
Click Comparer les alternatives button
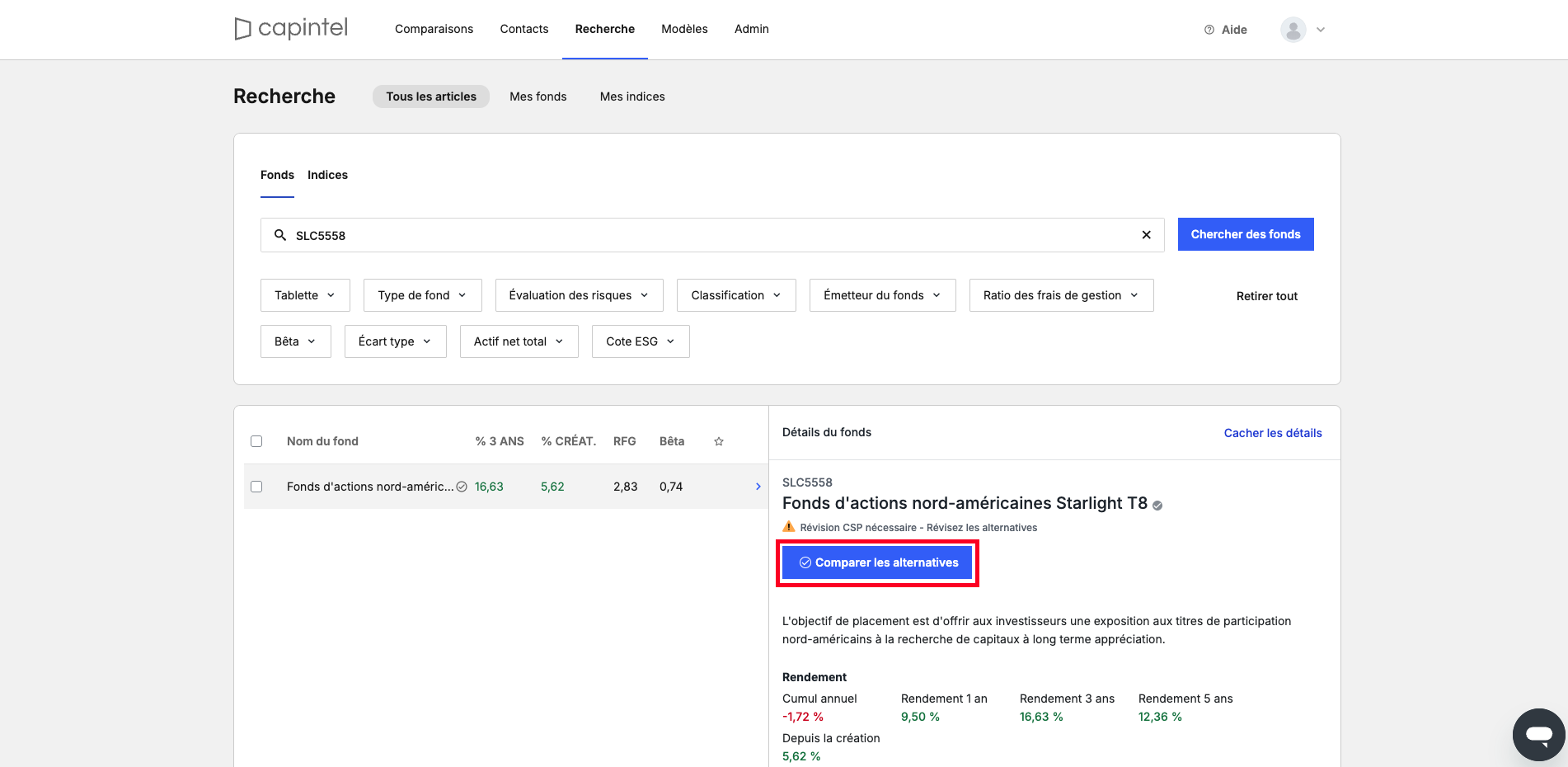[x=878, y=562]
